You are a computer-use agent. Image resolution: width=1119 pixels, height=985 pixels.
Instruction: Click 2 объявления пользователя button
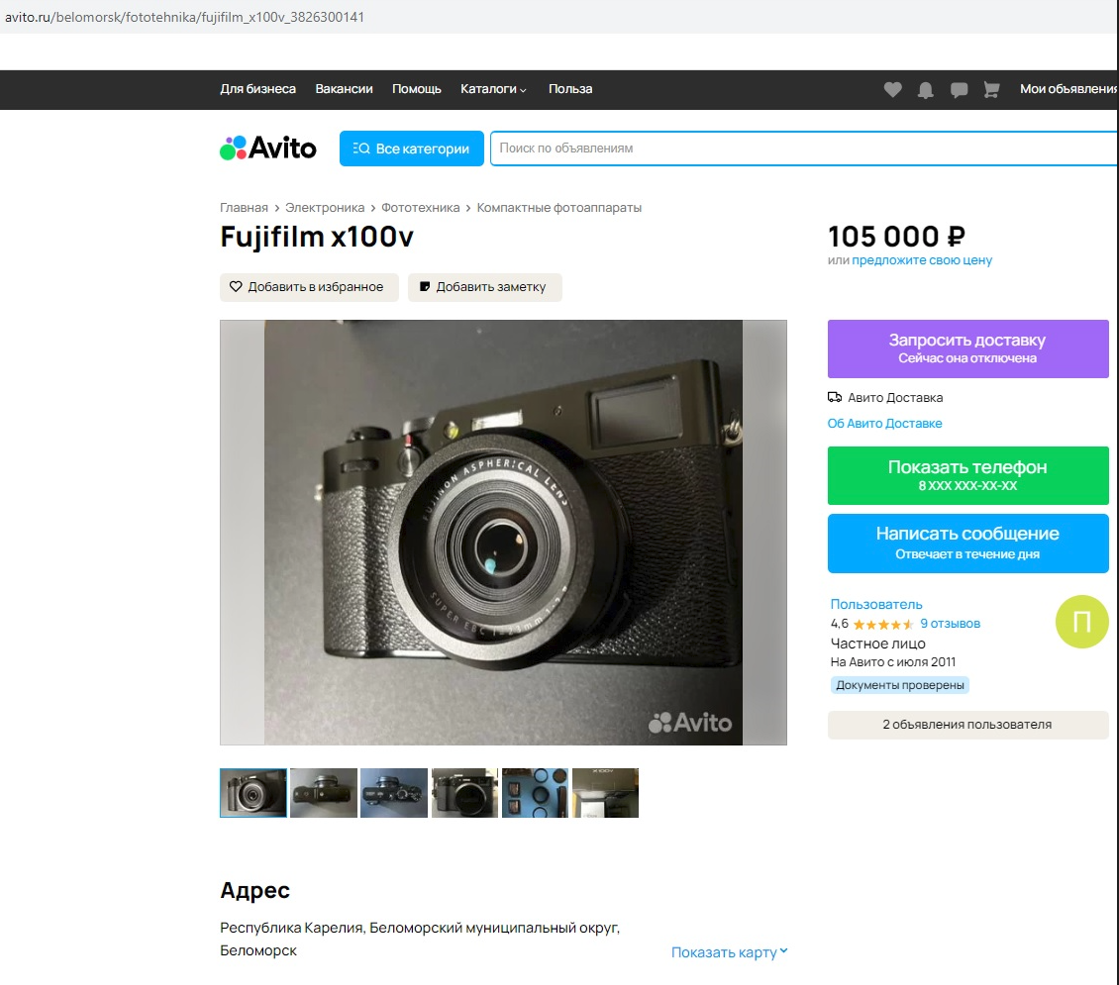[968, 724]
